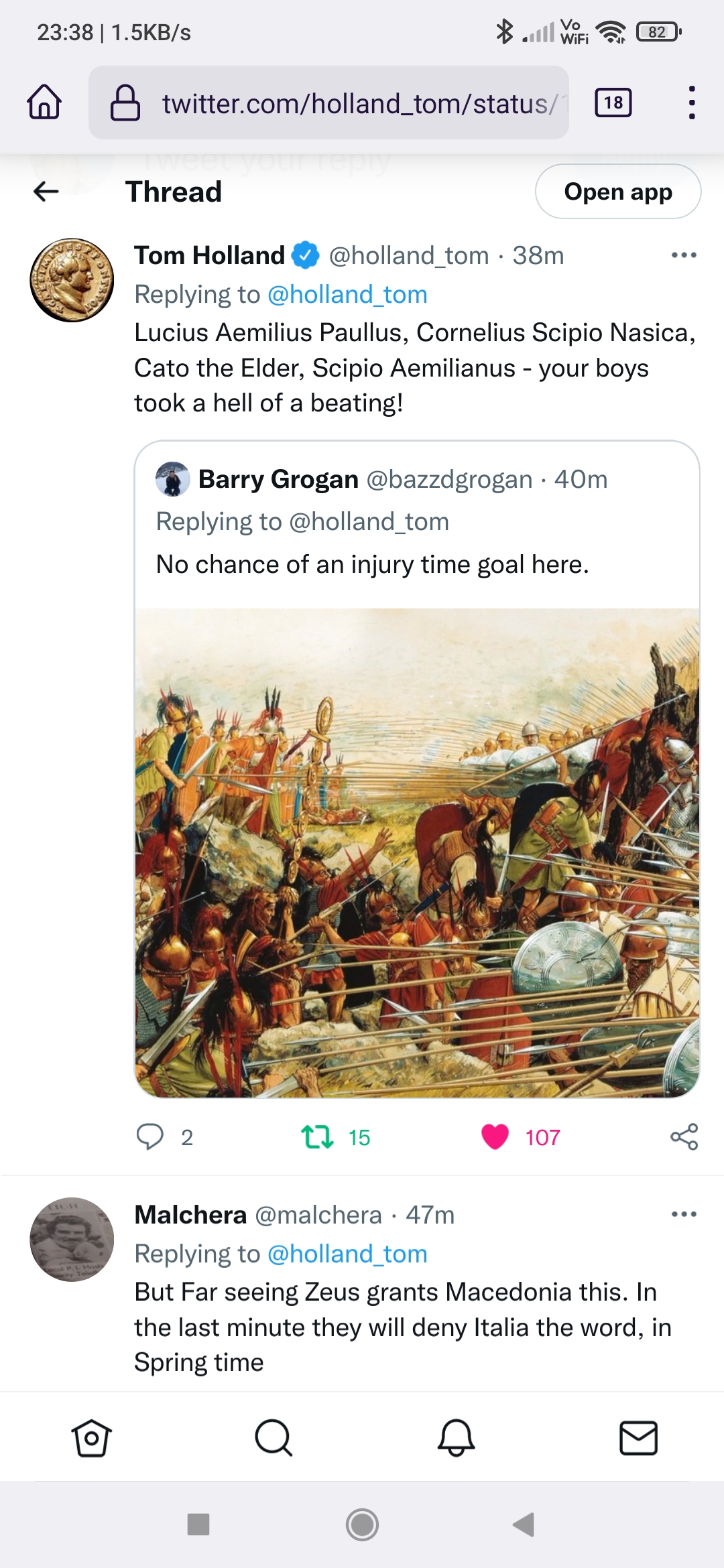The image size is (724, 1568).
Task: Retweet the tweet with 15 retweets
Action: (317, 1136)
